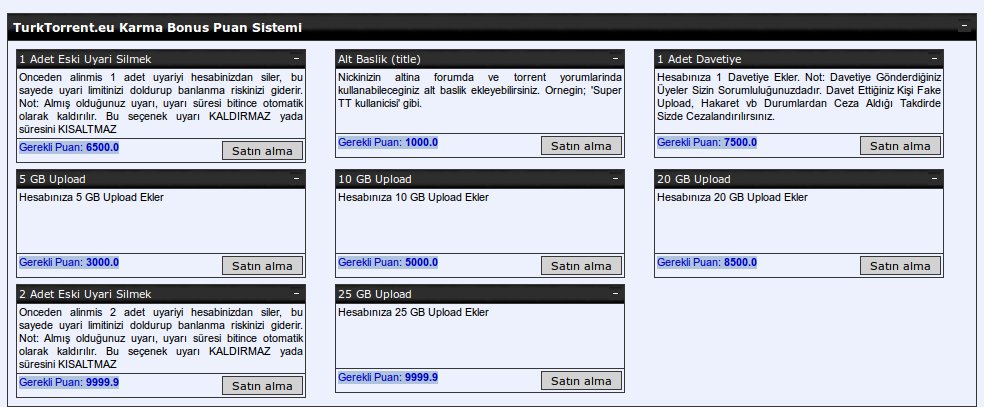Click the 20 GB Upload header text

tap(693, 179)
